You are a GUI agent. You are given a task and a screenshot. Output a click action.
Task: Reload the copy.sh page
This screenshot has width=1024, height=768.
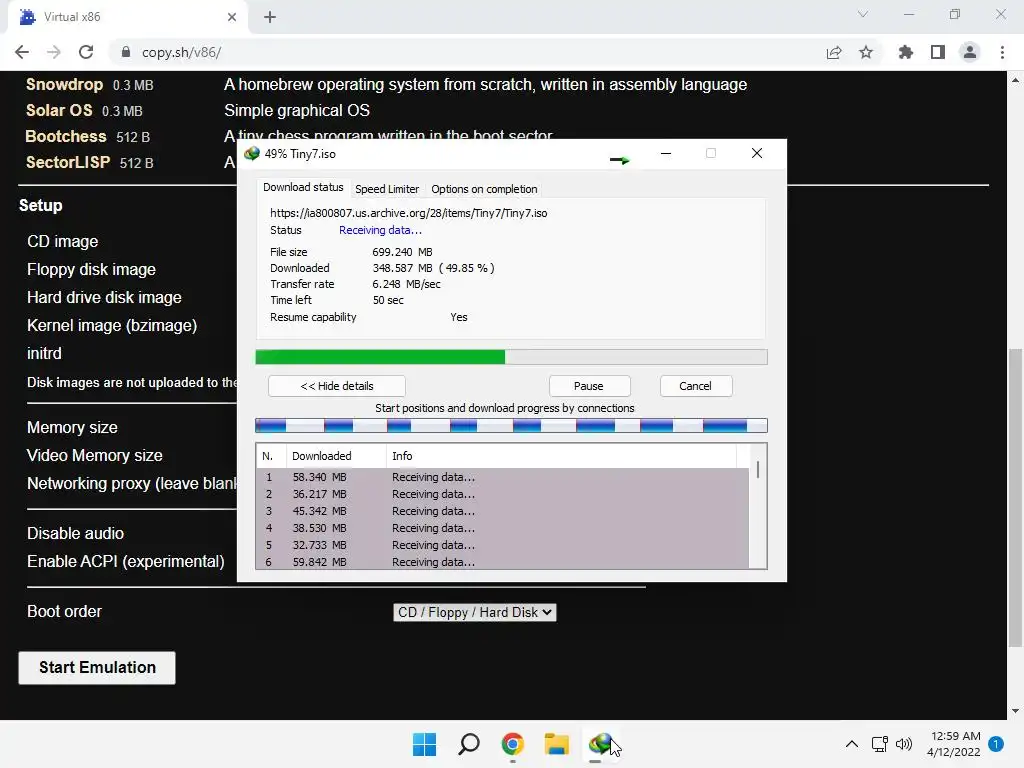(x=86, y=52)
